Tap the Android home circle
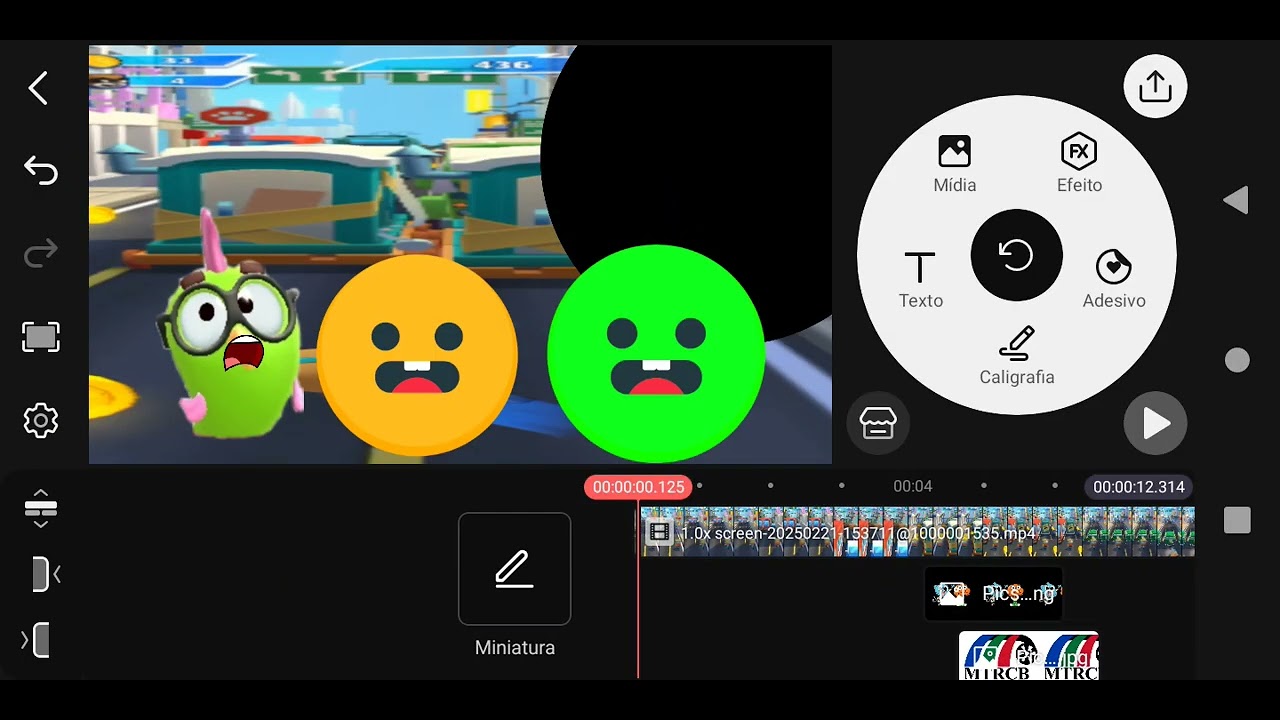Image resolution: width=1280 pixels, height=720 pixels. [x=1237, y=360]
